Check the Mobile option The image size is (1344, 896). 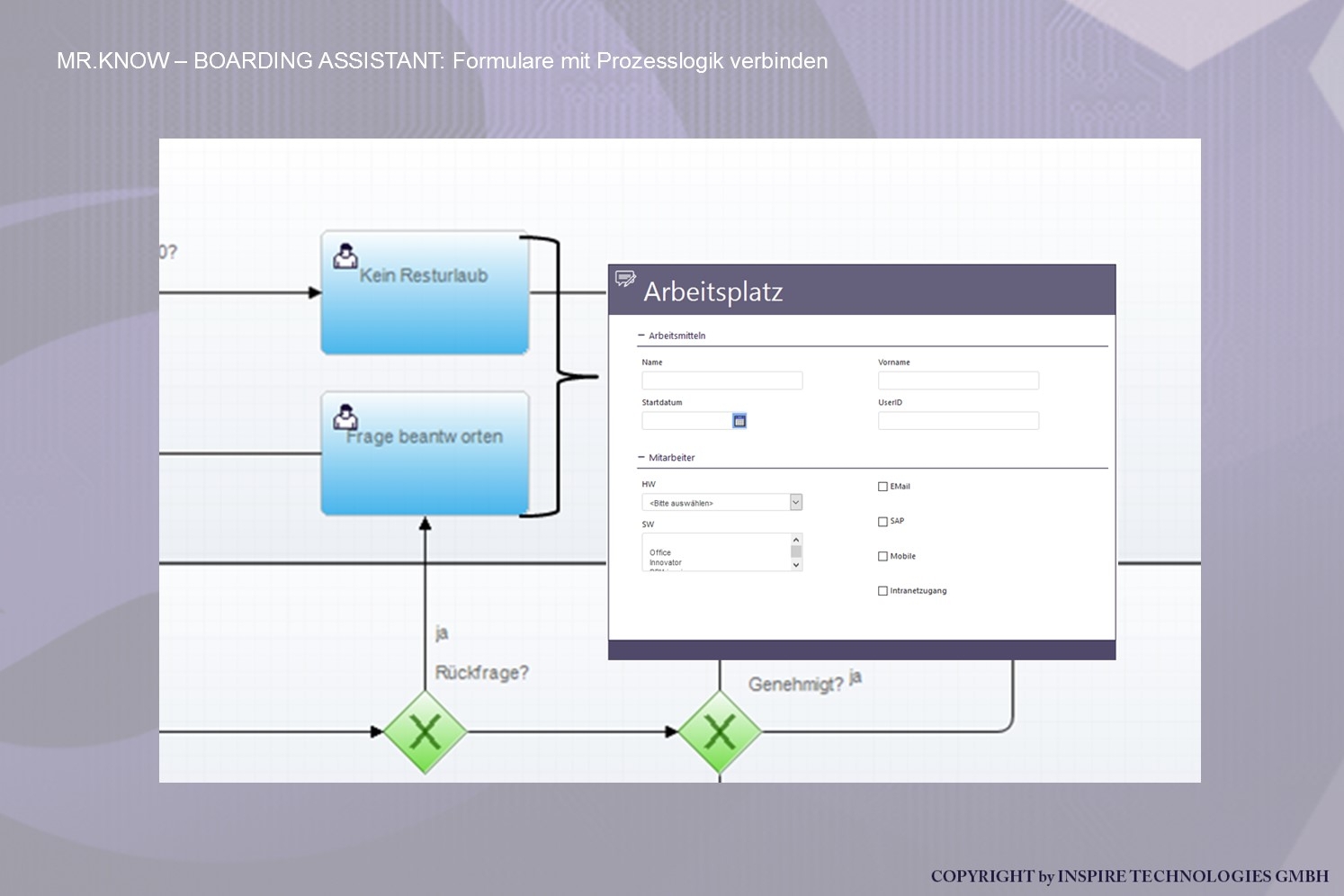pyautogui.click(x=883, y=557)
